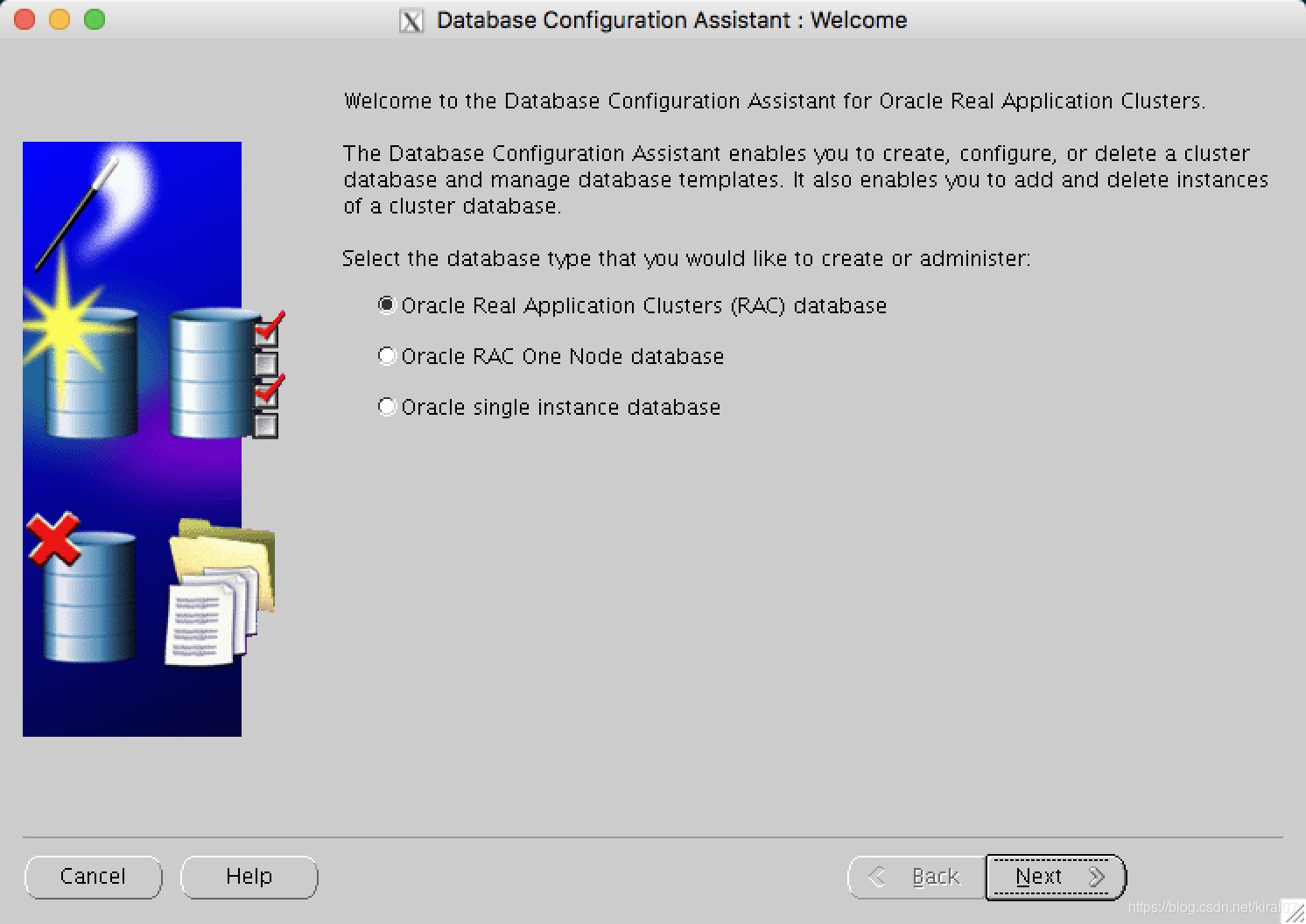Maximize the window with the green button

(95, 19)
